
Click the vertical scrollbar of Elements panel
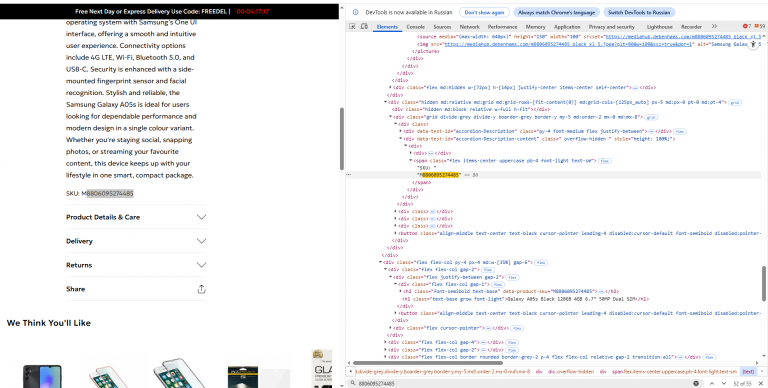(765, 283)
